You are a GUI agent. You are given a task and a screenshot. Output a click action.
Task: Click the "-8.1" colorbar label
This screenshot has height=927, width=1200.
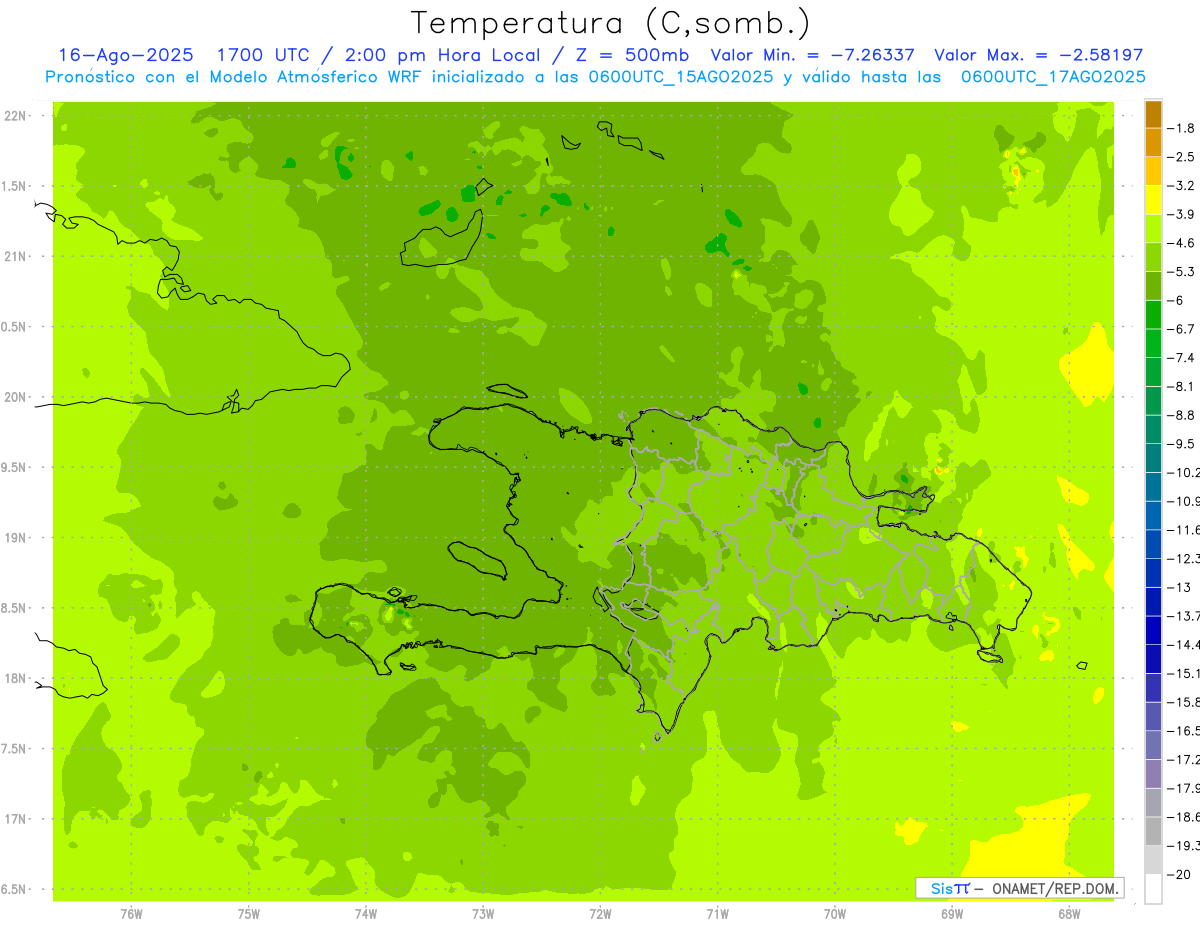(x=1182, y=386)
